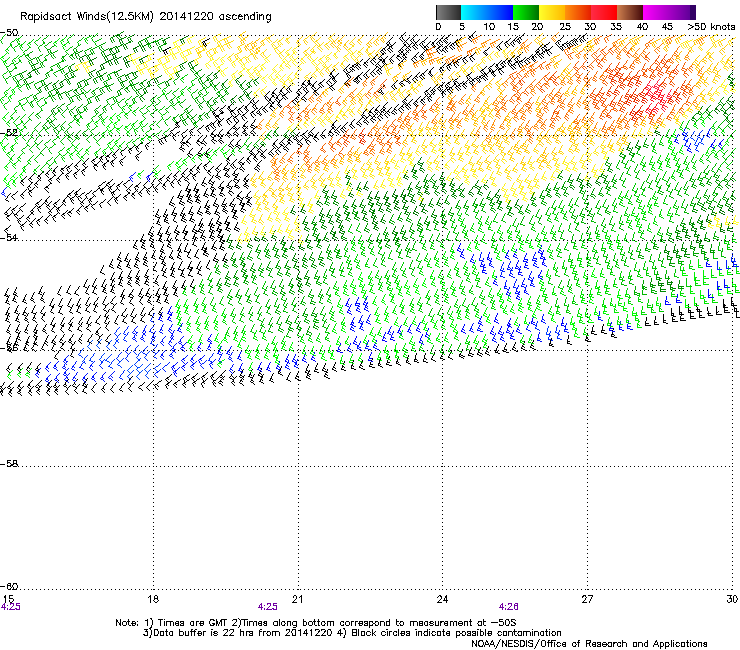
Task: Click the '-54' latitude label
Action: pyautogui.click(x=9, y=237)
